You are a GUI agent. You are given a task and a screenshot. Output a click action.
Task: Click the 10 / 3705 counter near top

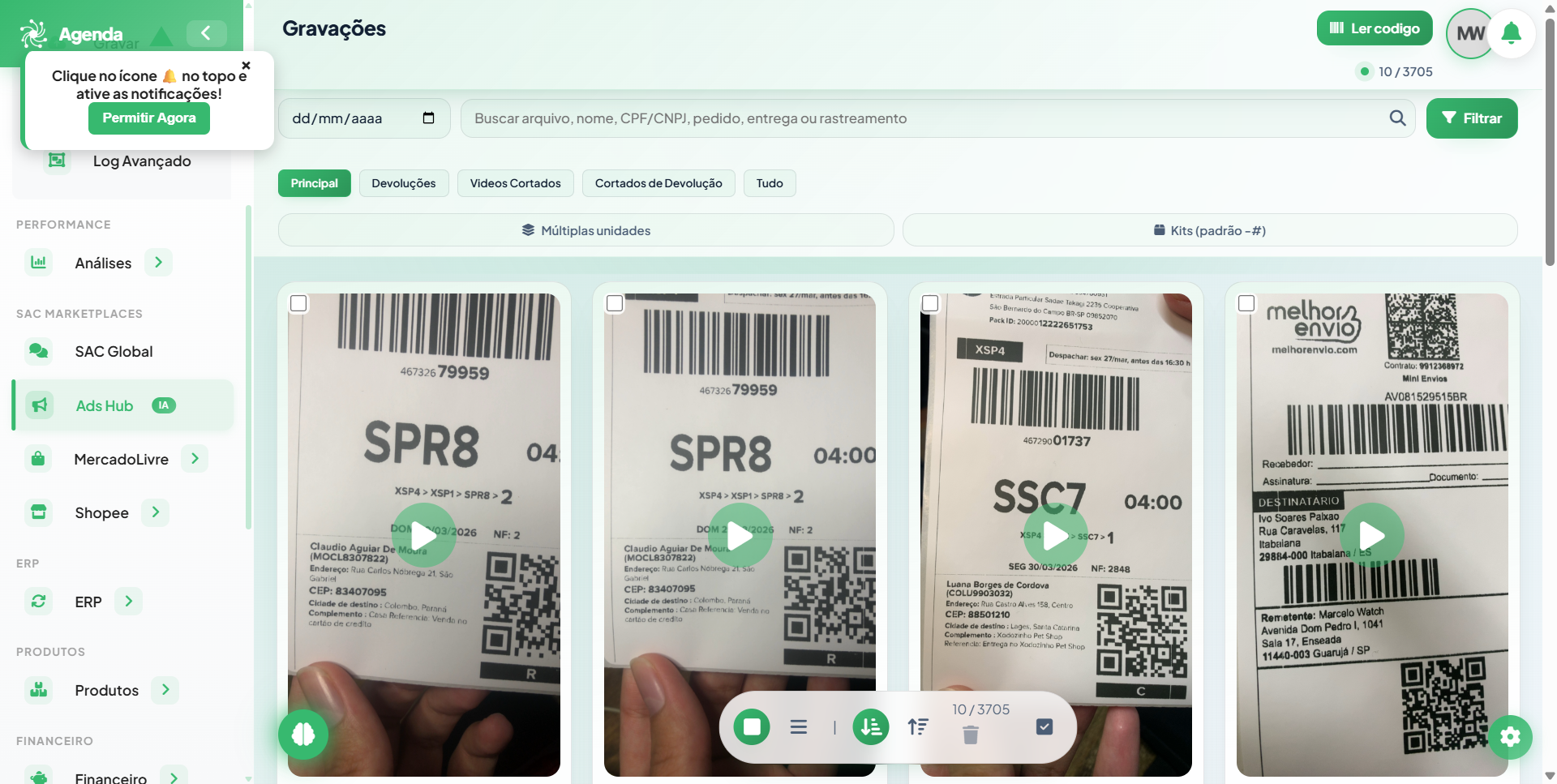[x=1405, y=71]
